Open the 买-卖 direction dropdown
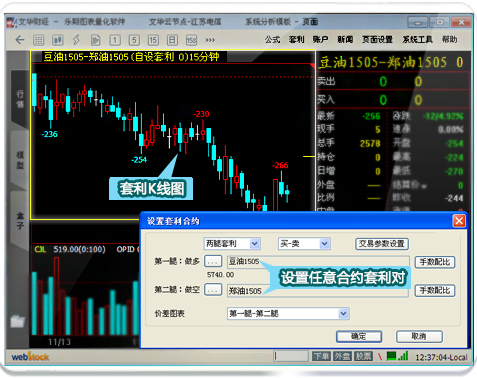Image resolution: width=477 pixels, height=378 pixels. click(x=304, y=244)
